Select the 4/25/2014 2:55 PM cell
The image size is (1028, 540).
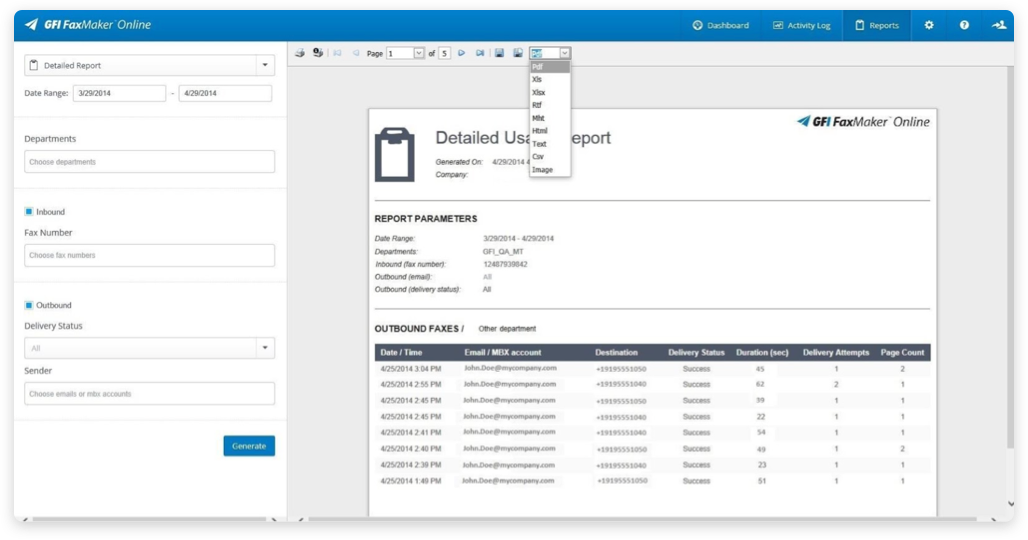(410, 385)
